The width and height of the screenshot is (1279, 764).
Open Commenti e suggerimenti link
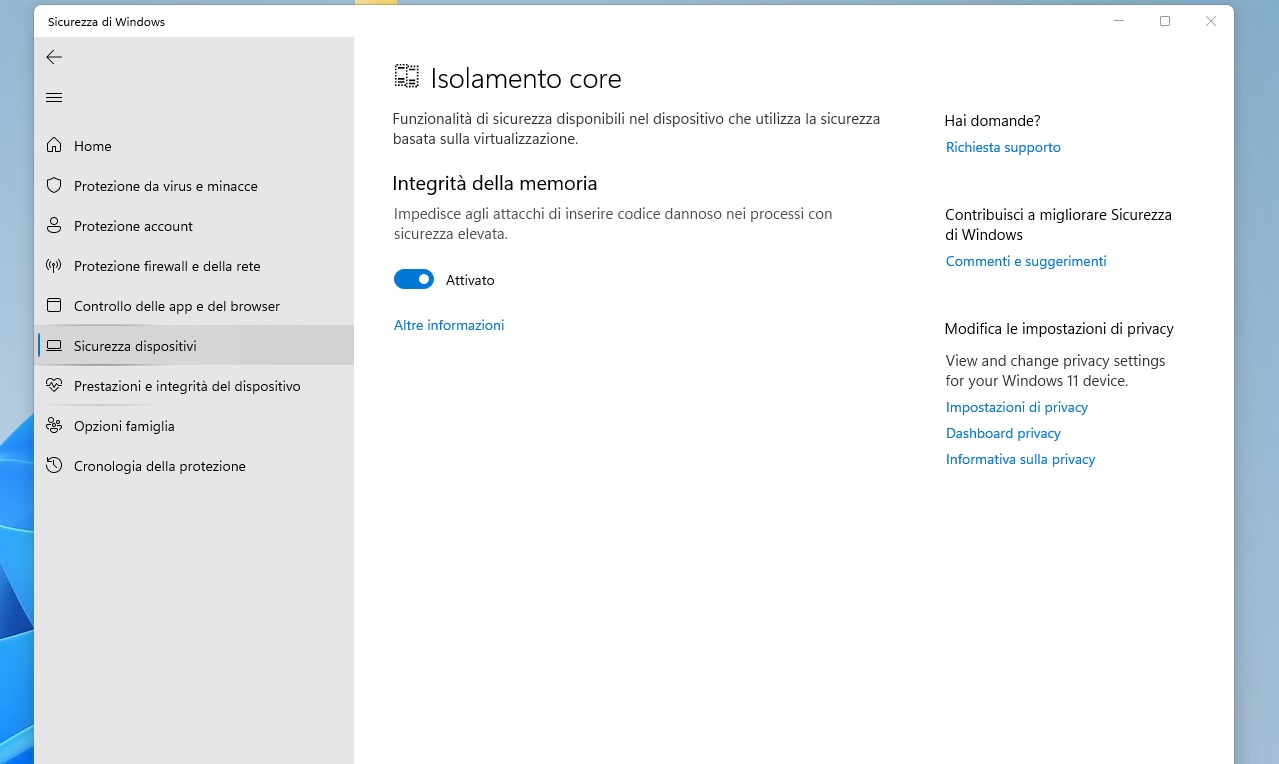1026,261
